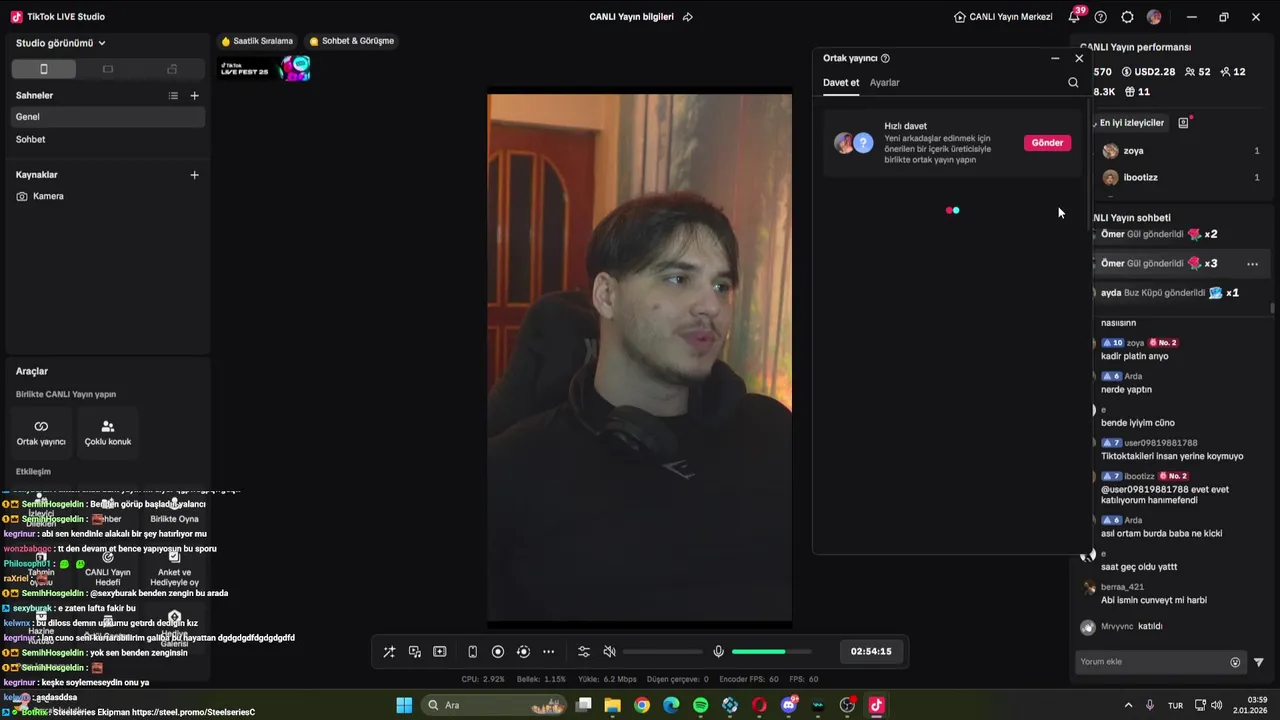Screen dimensions: 1280x720
Task: Close the Ortak yayıncı panel
Action: (x=1079, y=59)
